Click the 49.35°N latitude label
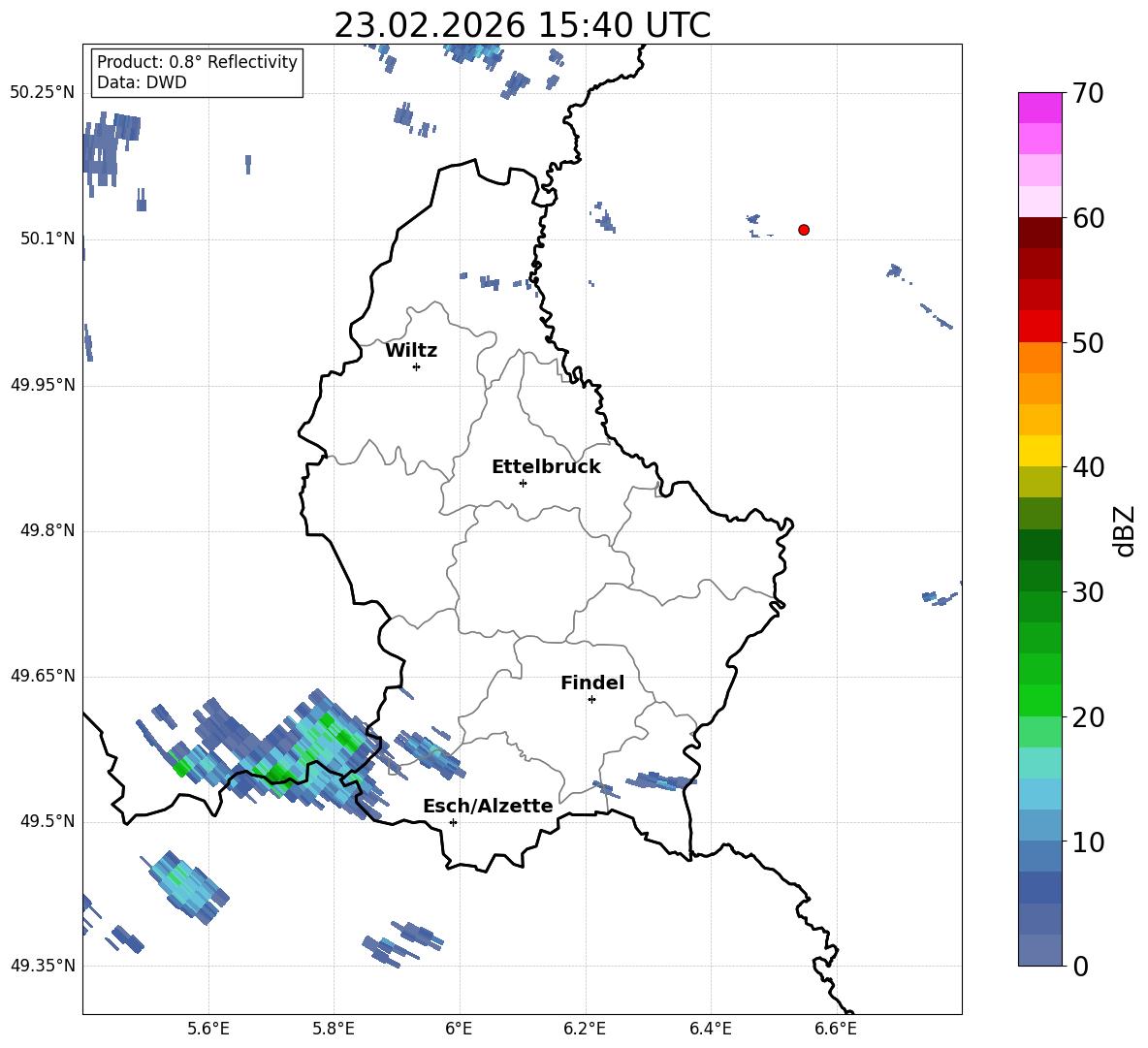Viewport: 1148px width, 1048px height. tap(43, 966)
